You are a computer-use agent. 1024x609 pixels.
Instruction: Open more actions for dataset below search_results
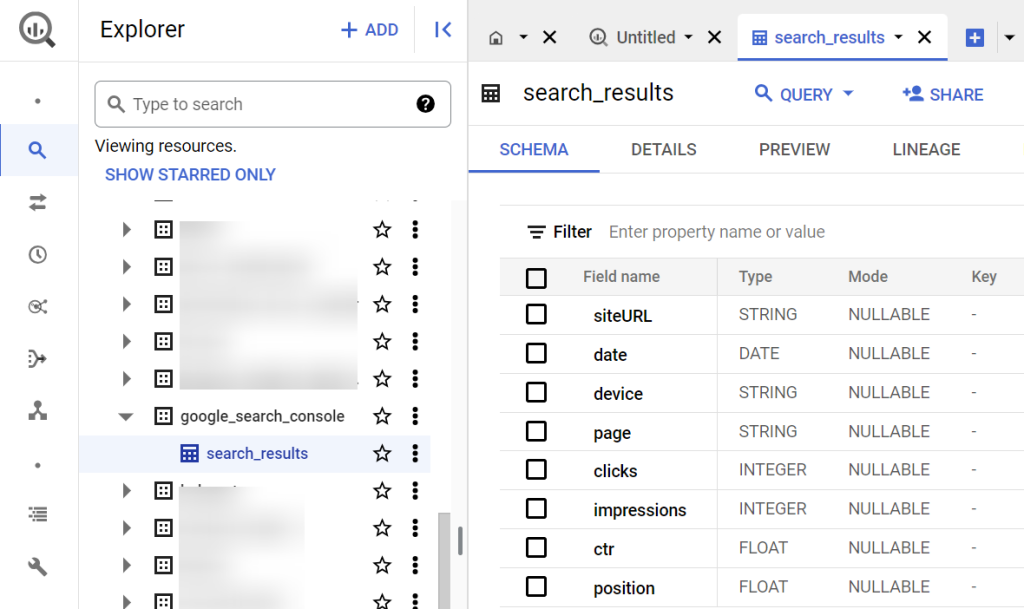(415, 490)
